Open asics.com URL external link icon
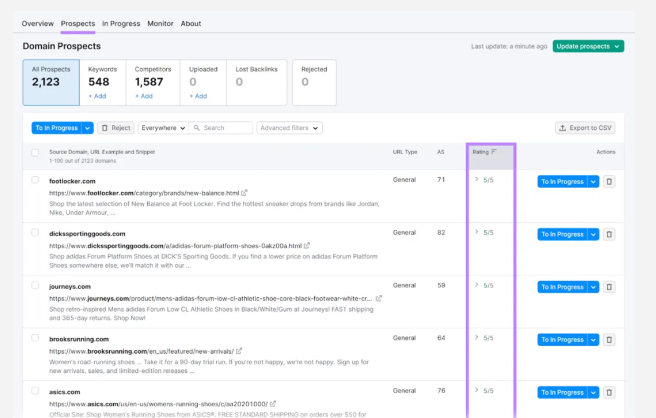The height and width of the screenshot is (418, 656). click(273, 404)
